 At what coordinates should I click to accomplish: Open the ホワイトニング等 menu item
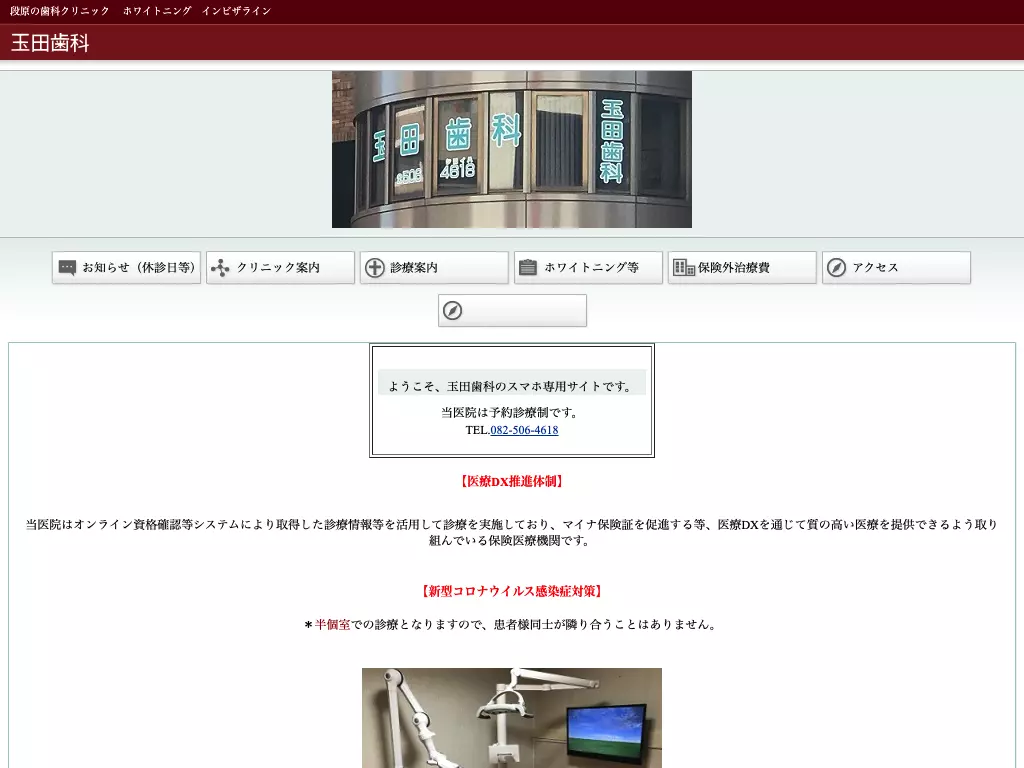588,268
